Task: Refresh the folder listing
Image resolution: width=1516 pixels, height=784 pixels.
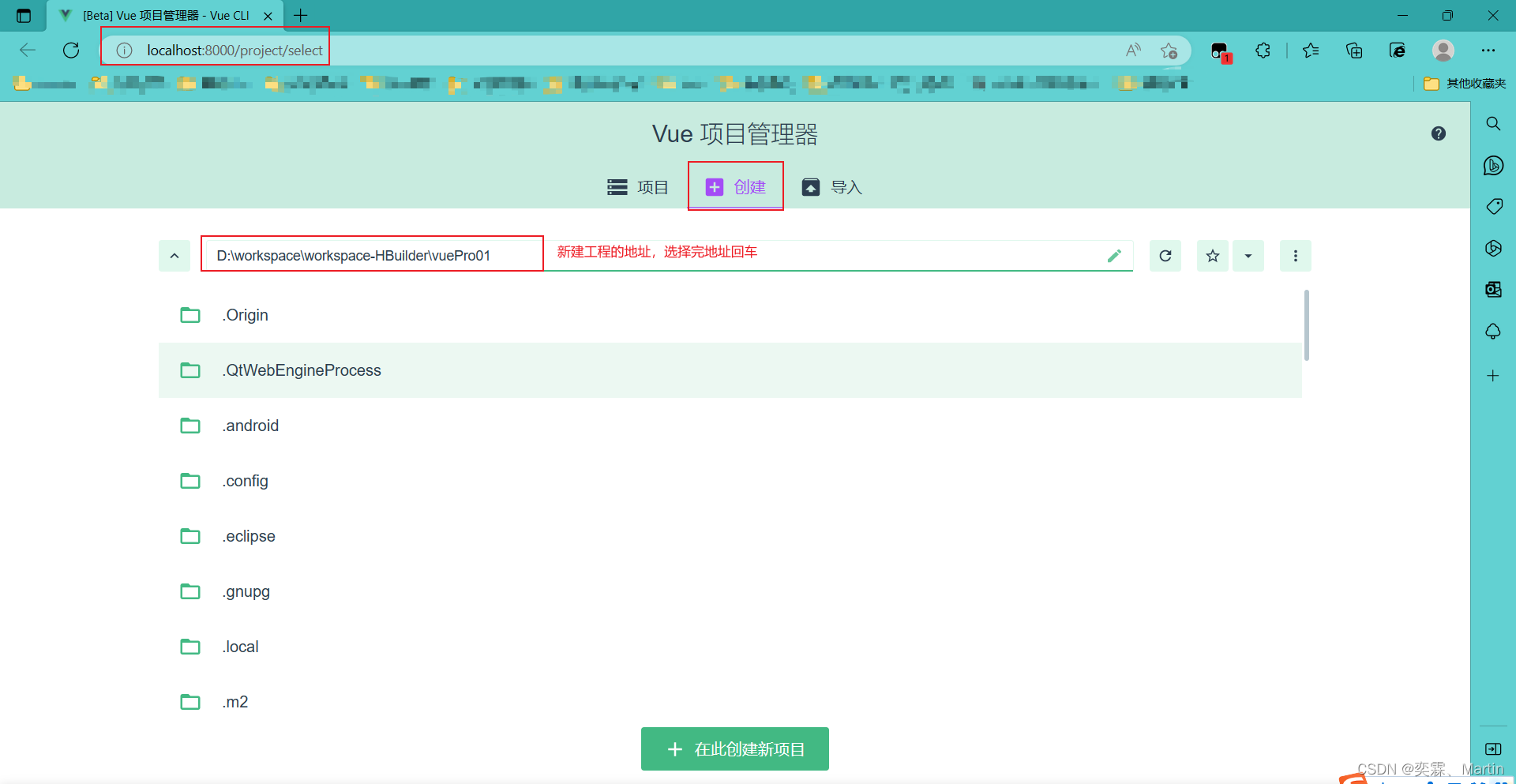Action: click(x=1165, y=256)
